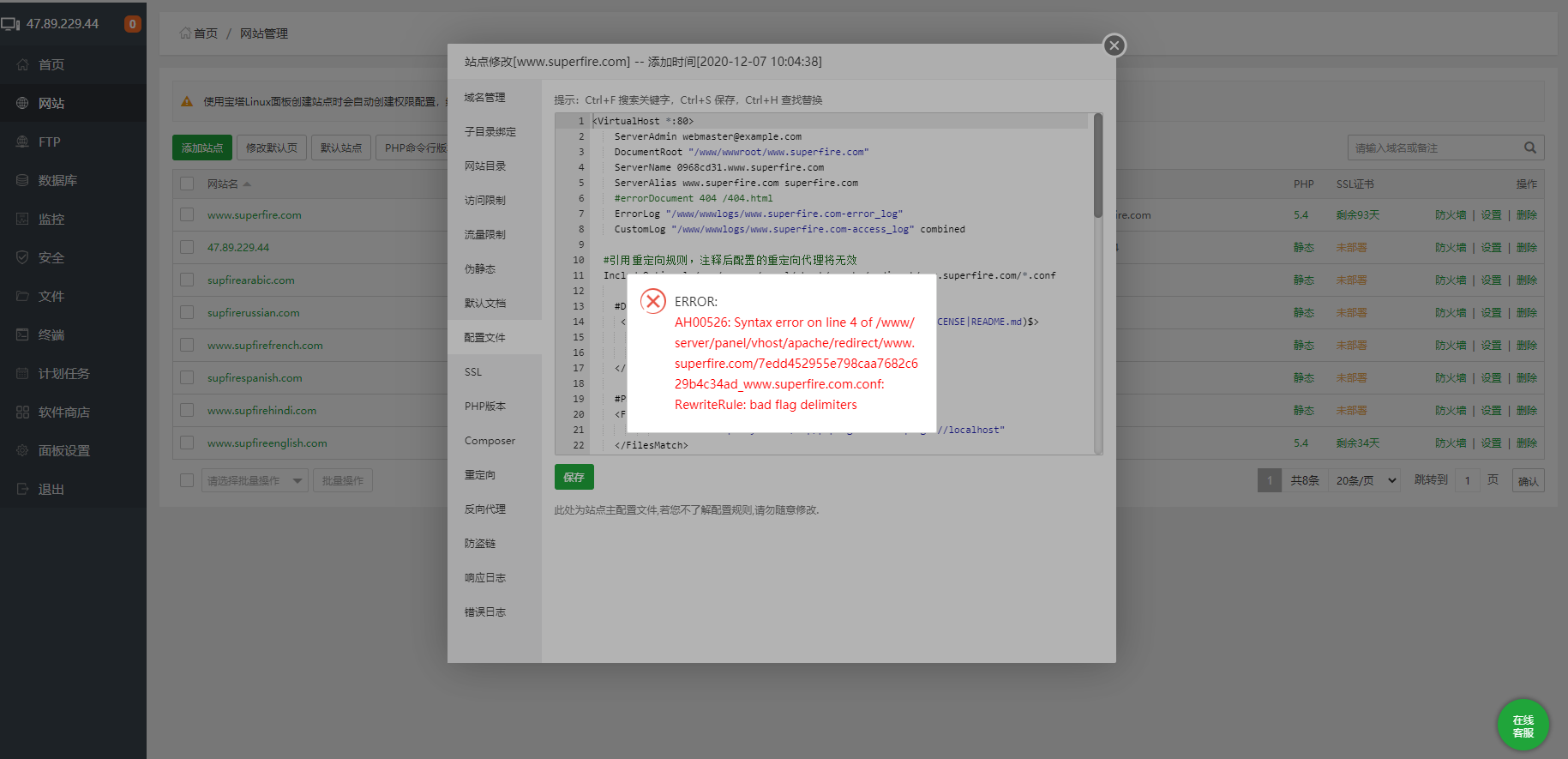Screen dimensions: 1568x759
Task: Click the database icon for 数据库
Action: pyautogui.click(x=22, y=180)
